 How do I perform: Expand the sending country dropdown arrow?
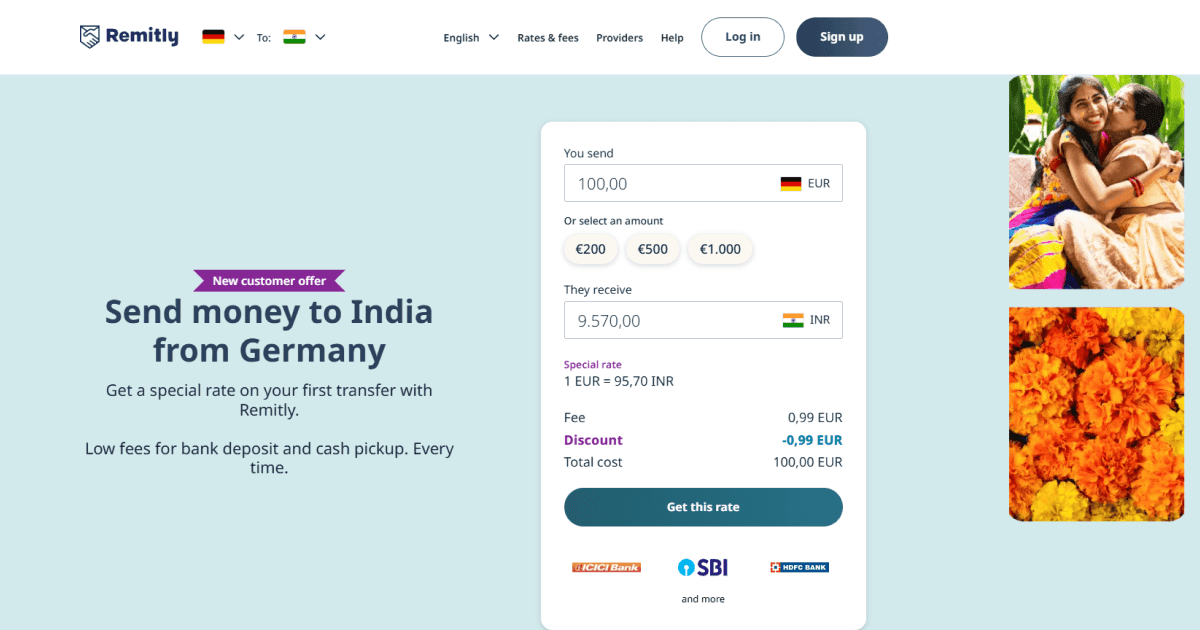pyautogui.click(x=239, y=37)
